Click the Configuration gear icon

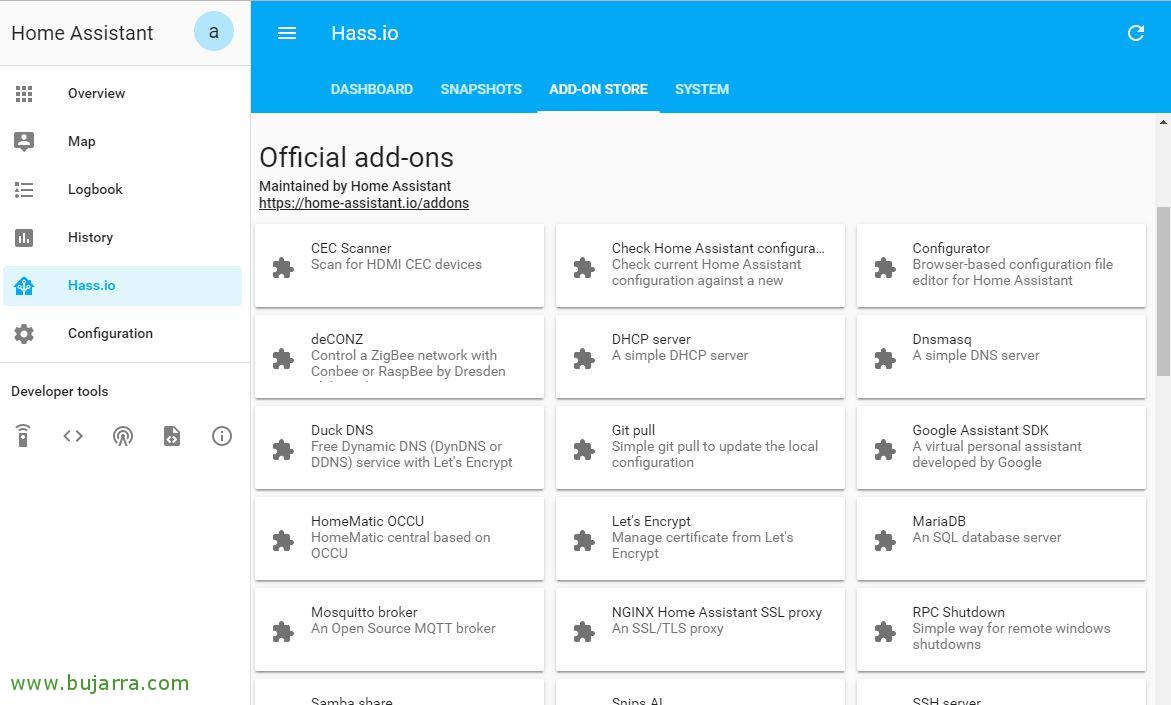click(24, 334)
